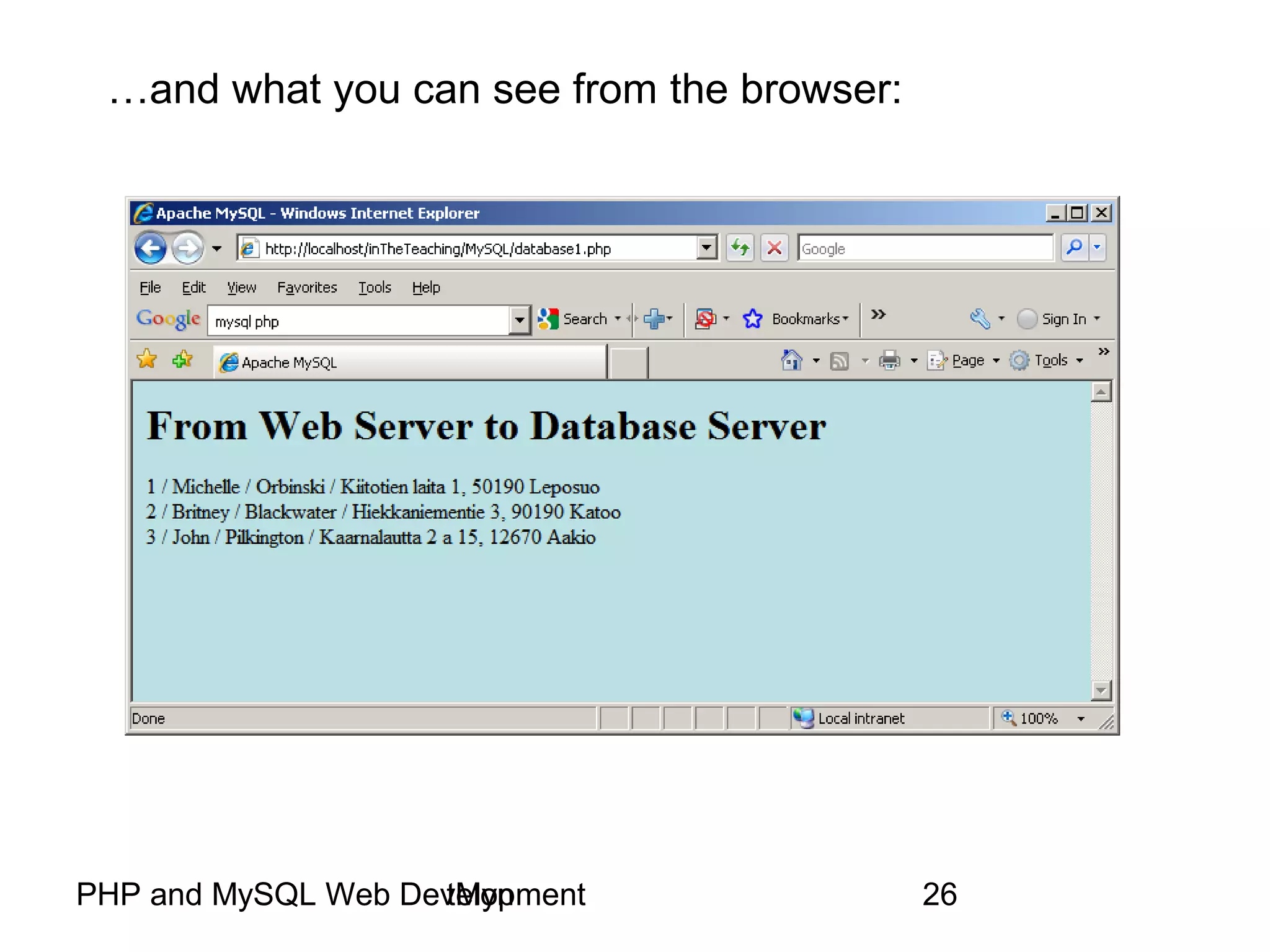Open the popup blocker dropdown arrow
Image resolution: width=1270 pixels, height=952 pixels.
click(726, 319)
